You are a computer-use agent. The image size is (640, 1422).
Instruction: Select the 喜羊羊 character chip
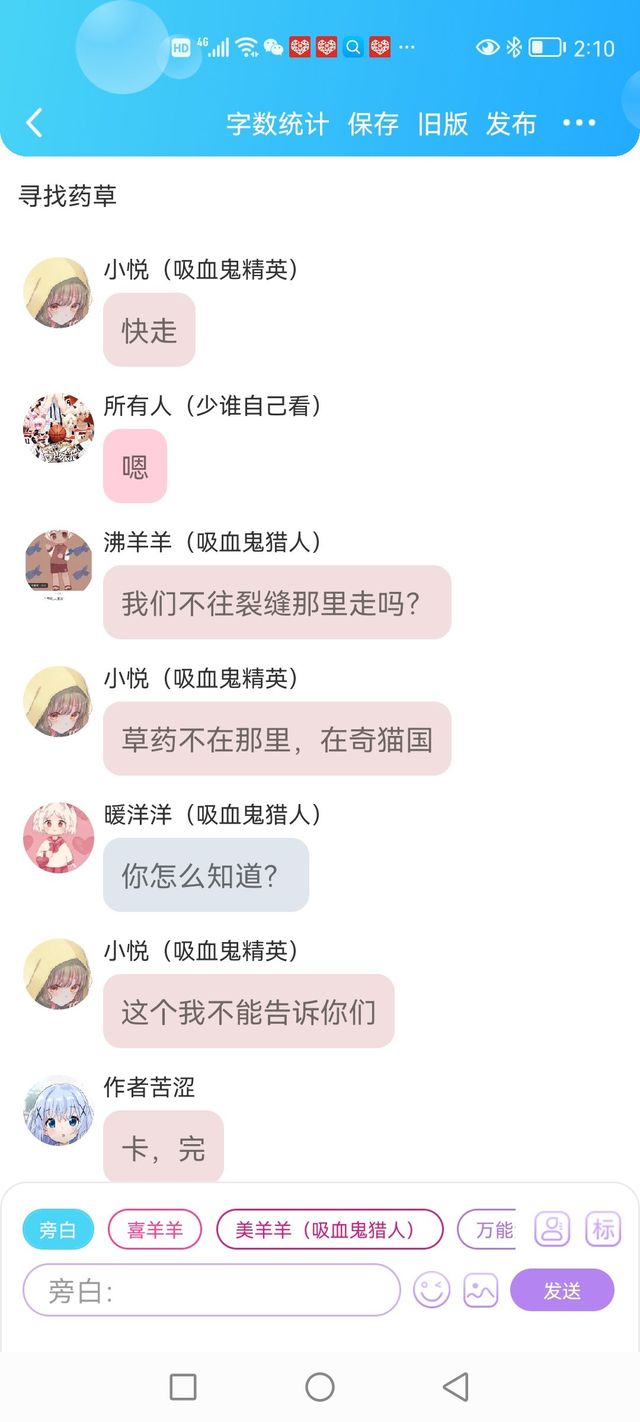click(x=155, y=1230)
